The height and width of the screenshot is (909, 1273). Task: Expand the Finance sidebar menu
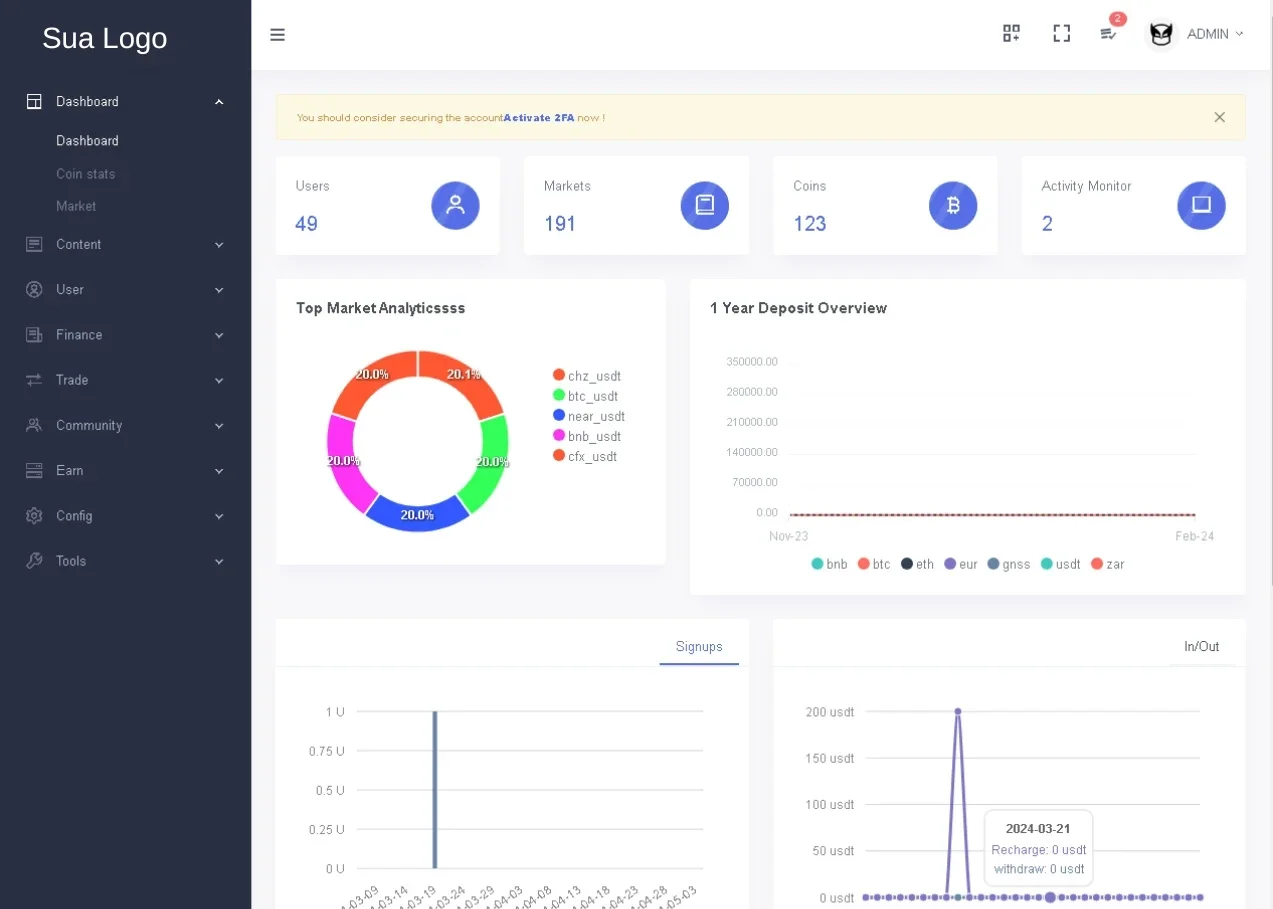[125, 335]
